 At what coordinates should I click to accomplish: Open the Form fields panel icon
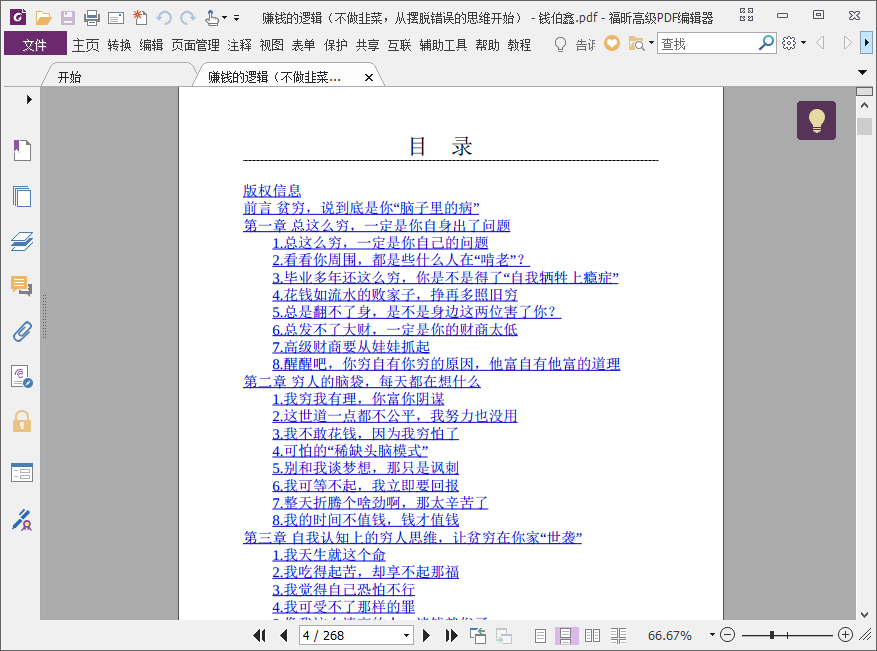pos(22,473)
